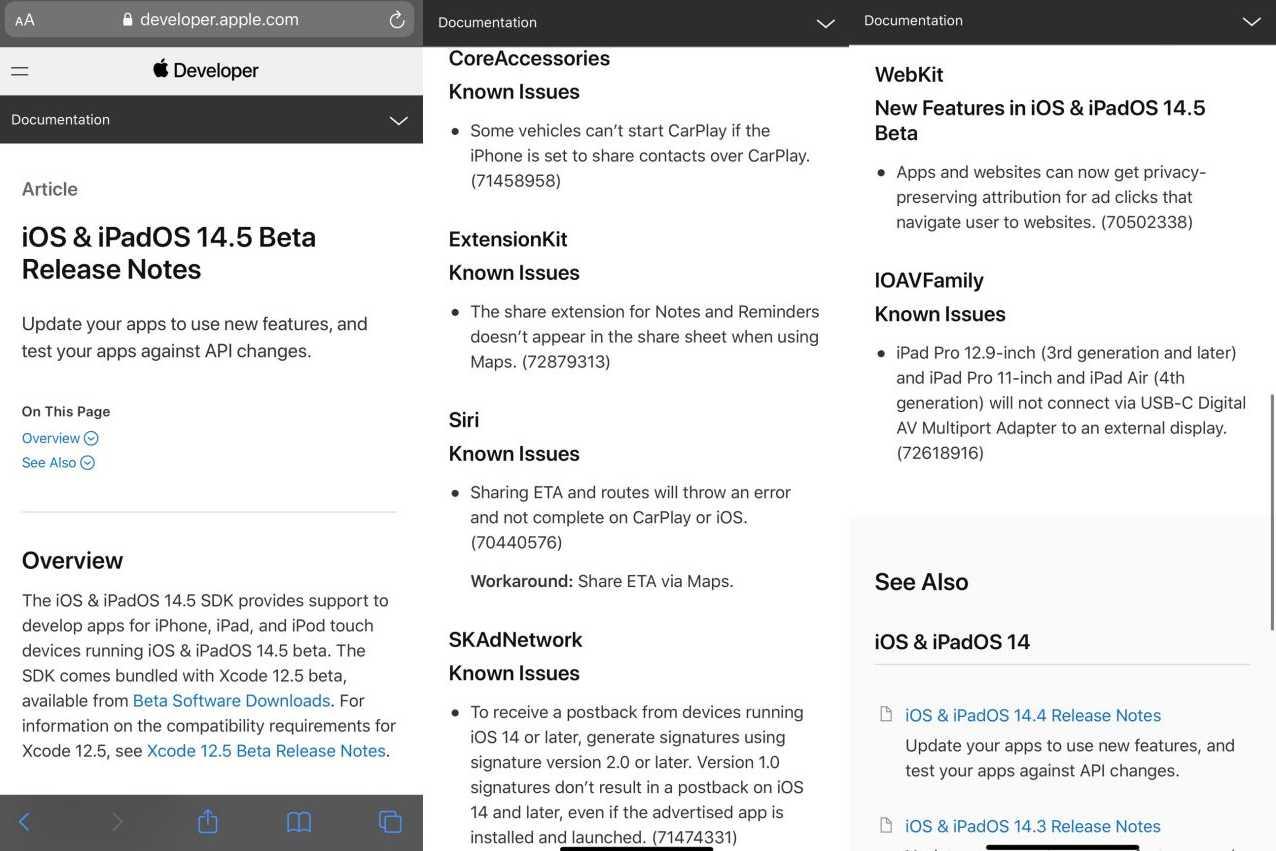The image size is (1276, 851).
Task: Open Safari bookmarks icon
Action: (x=299, y=822)
